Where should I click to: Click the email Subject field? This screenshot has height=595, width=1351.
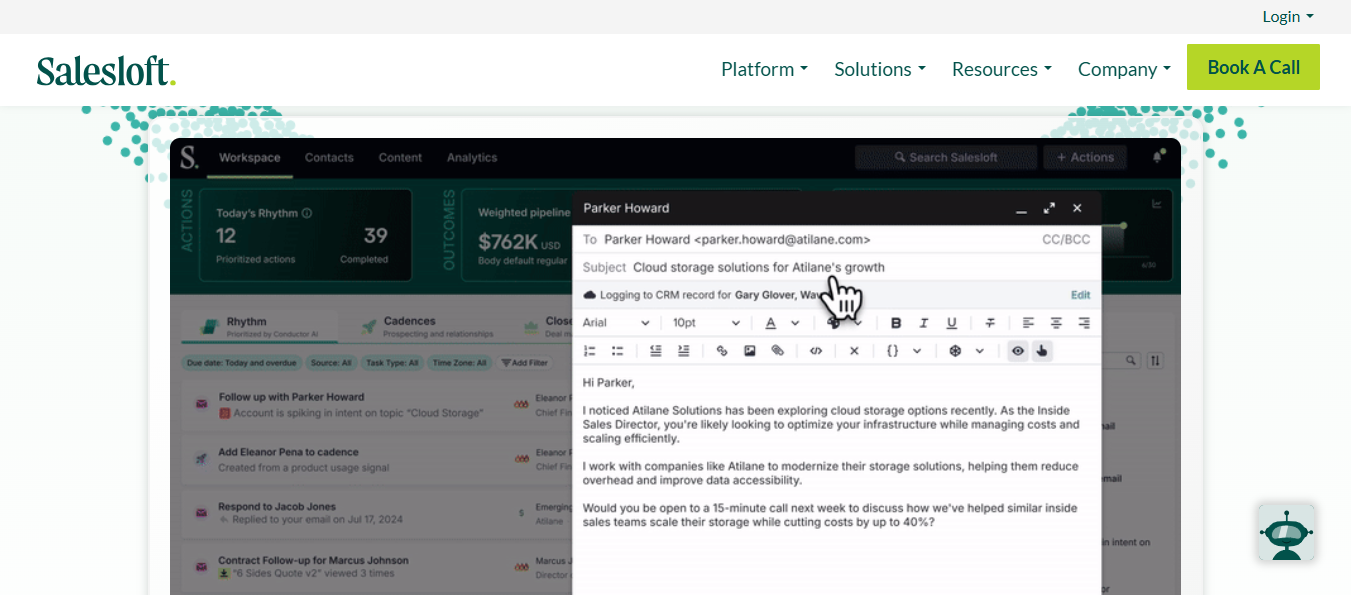pyautogui.click(x=836, y=267)
